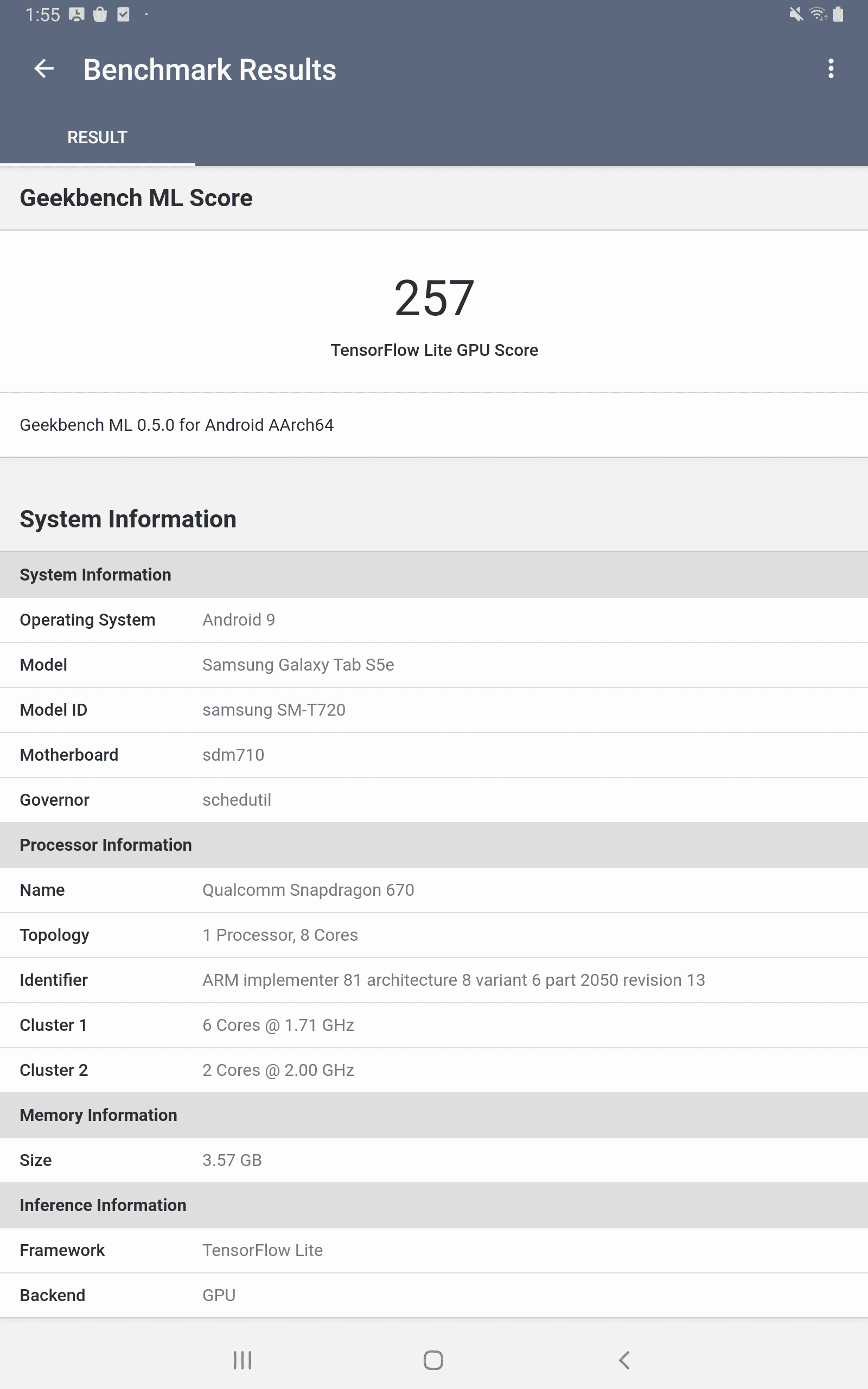Tap the shopping bag notification icon
Image resolution: width=868 pixels, height=1389 pixels.
click(100, 14)
